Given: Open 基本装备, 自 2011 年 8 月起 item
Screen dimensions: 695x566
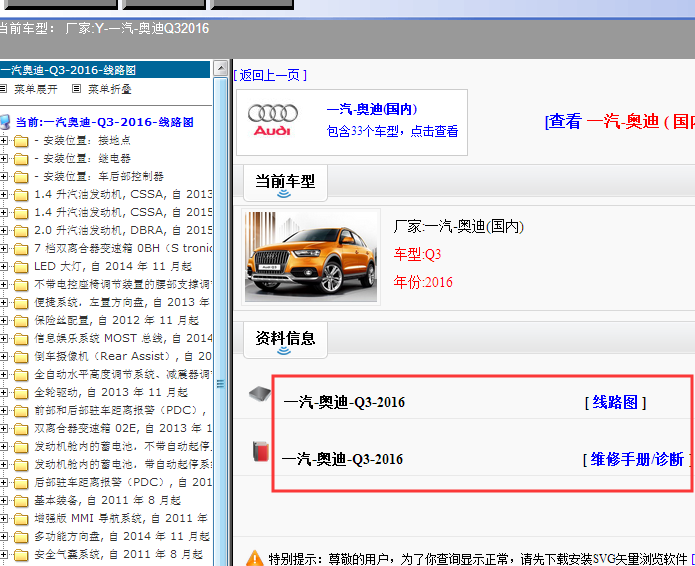Looking at the screenshot, I should 108,500.
